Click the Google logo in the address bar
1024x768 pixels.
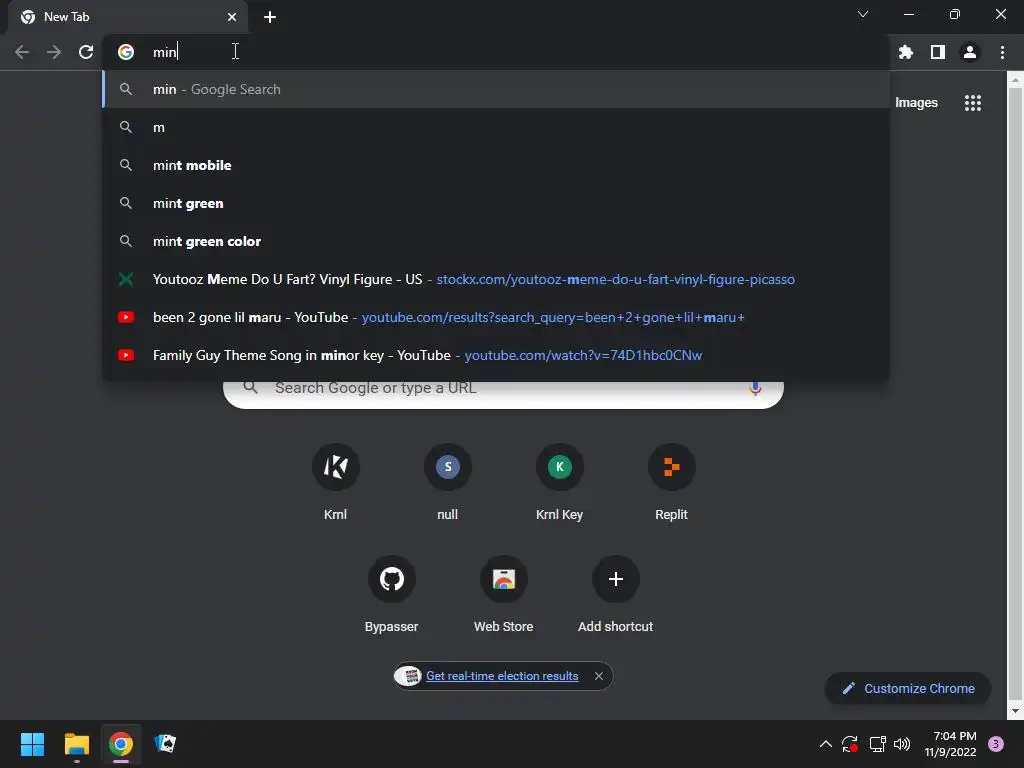[126, 52]
